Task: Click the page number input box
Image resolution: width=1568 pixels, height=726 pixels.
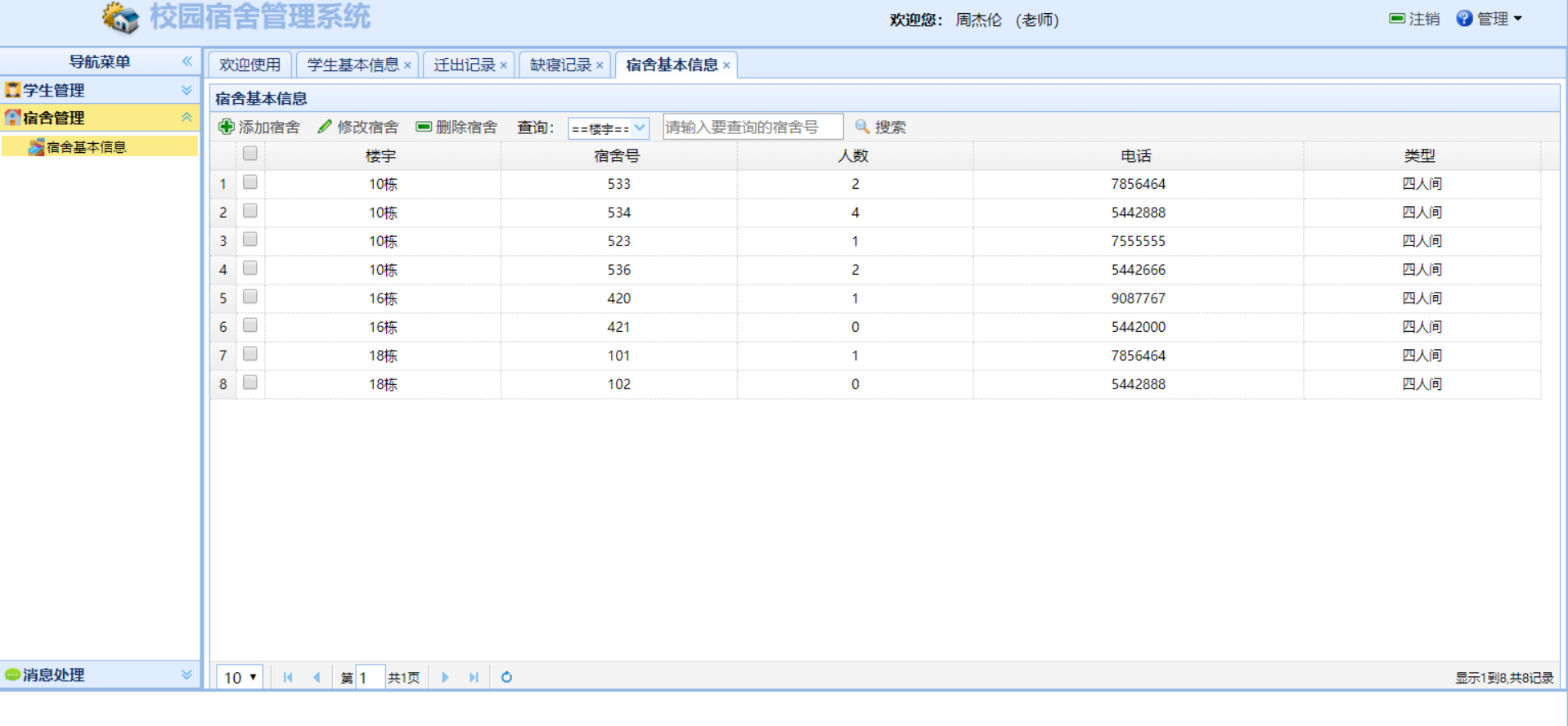Action: (371, 677)
